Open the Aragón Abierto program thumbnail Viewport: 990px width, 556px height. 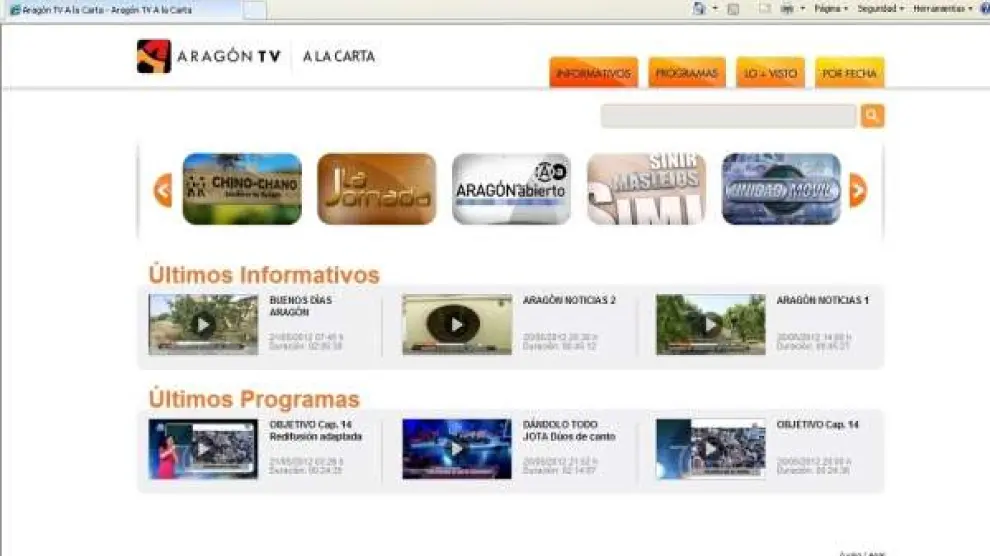511,189
